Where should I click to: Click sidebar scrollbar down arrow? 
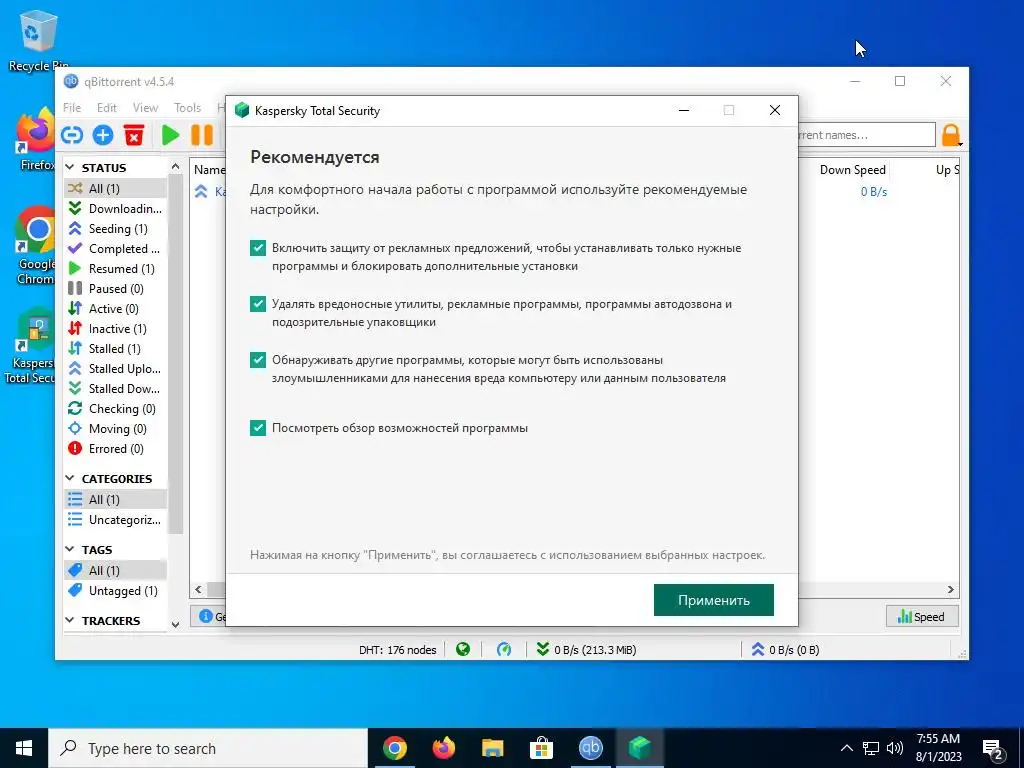175,624
